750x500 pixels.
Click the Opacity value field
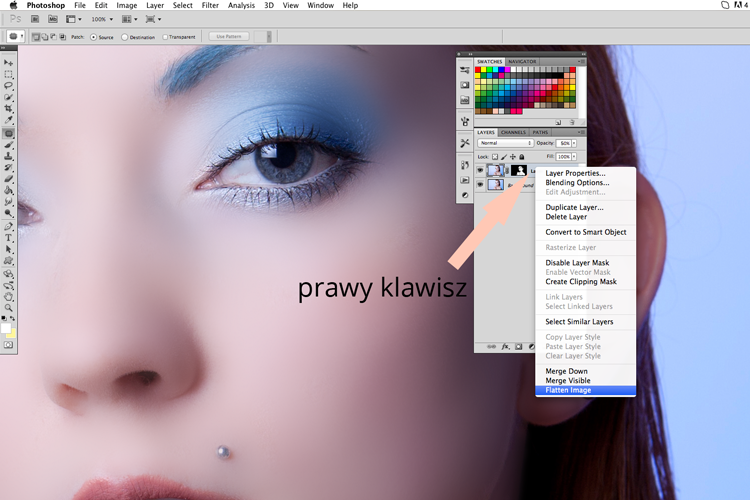pyautogui.click(x=563, y=143)
